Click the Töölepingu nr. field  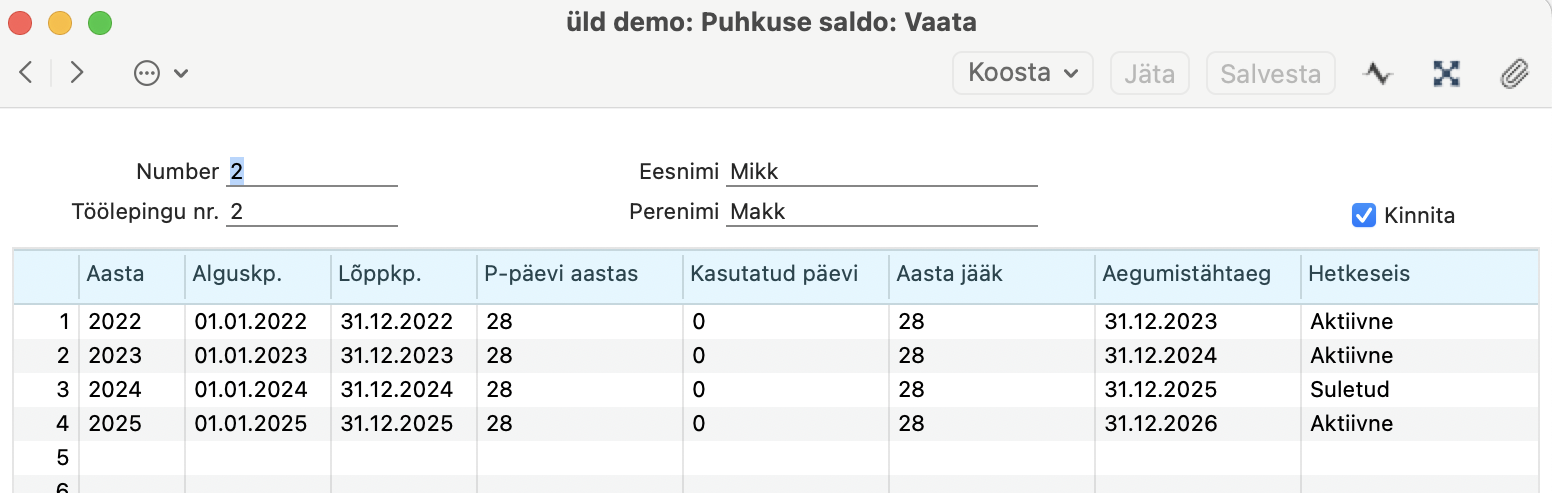pos(312,212)
